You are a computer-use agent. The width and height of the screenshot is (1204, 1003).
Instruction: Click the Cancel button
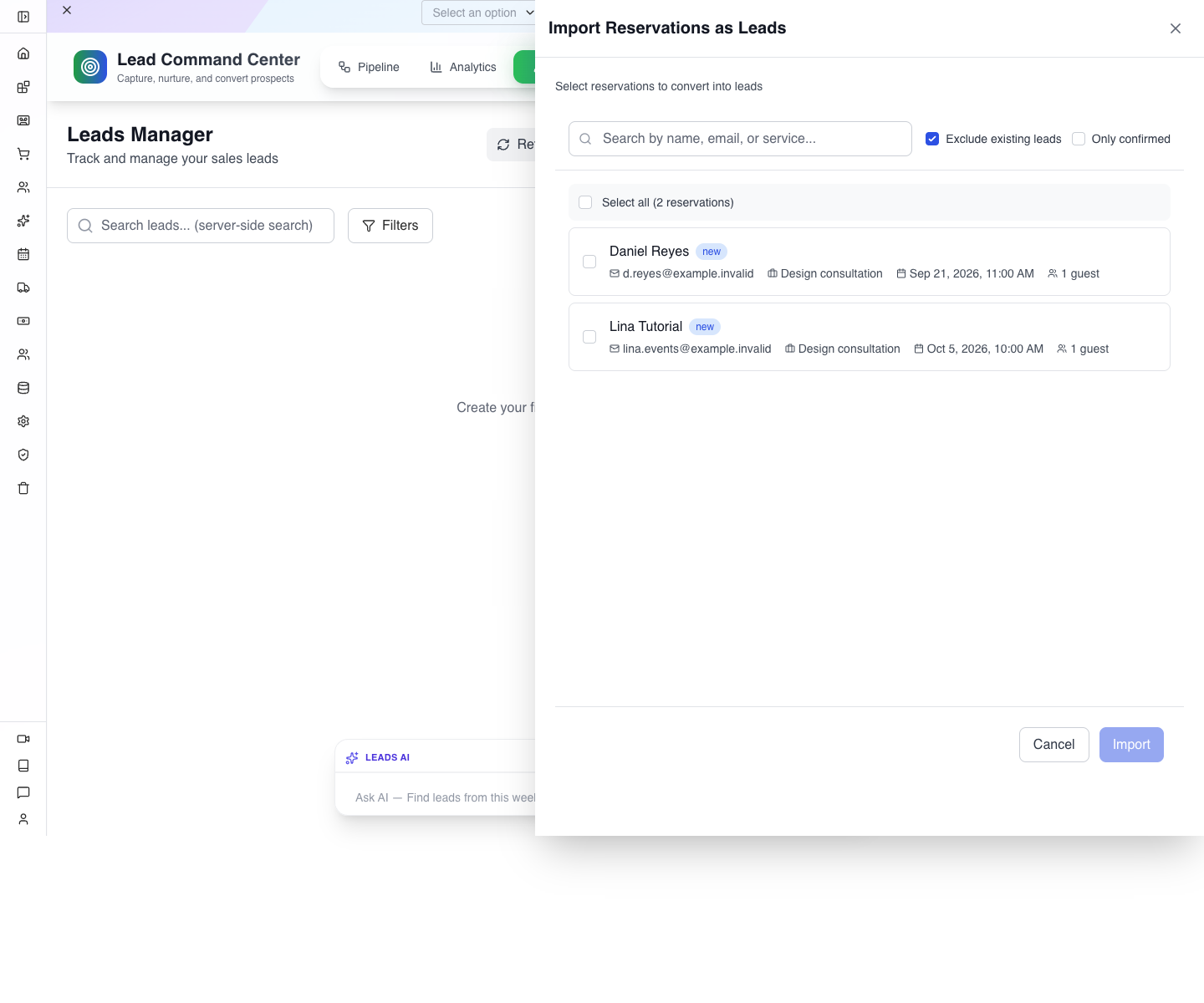tap(1053, 745)
